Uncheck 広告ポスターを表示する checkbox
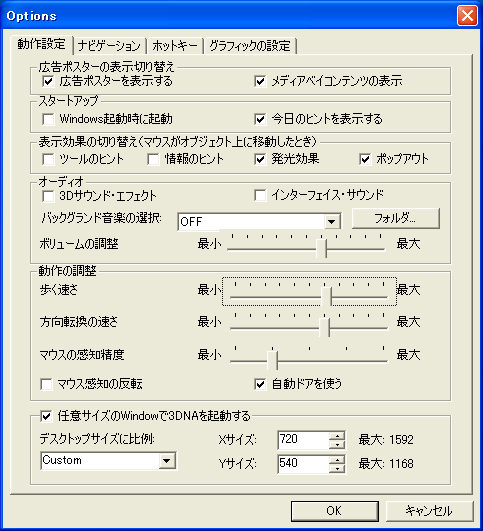Viewport: 483px width, 531px height. click(x=48, y=81)
